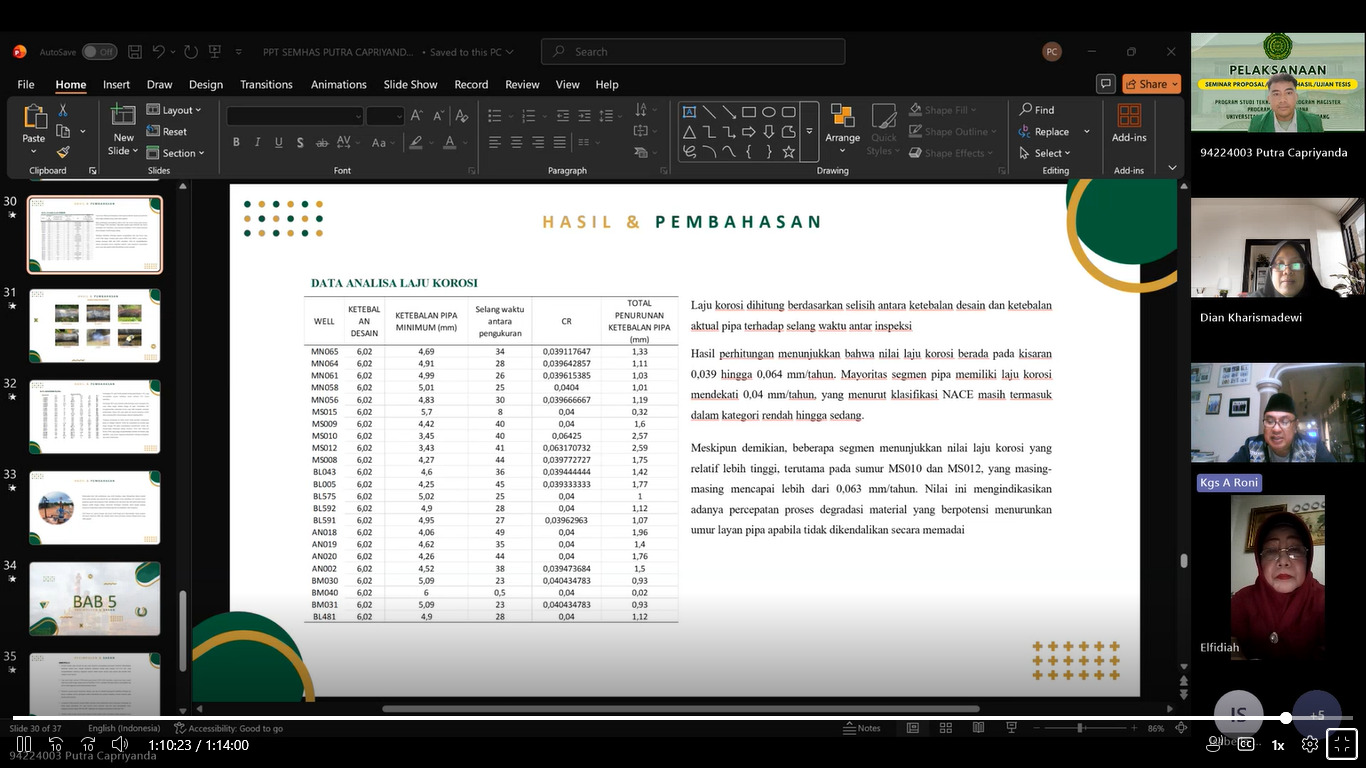Viewport: 1366px width, 768px height.
Task: Select the 5-point star shape
Action: tap(789, 152)
